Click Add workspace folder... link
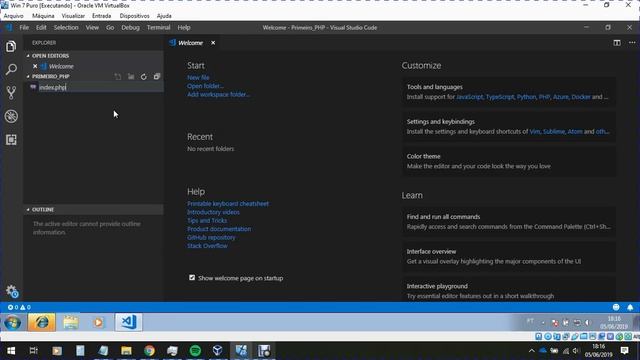This screenshot has height=360, width=640. (x=218, y=94)
